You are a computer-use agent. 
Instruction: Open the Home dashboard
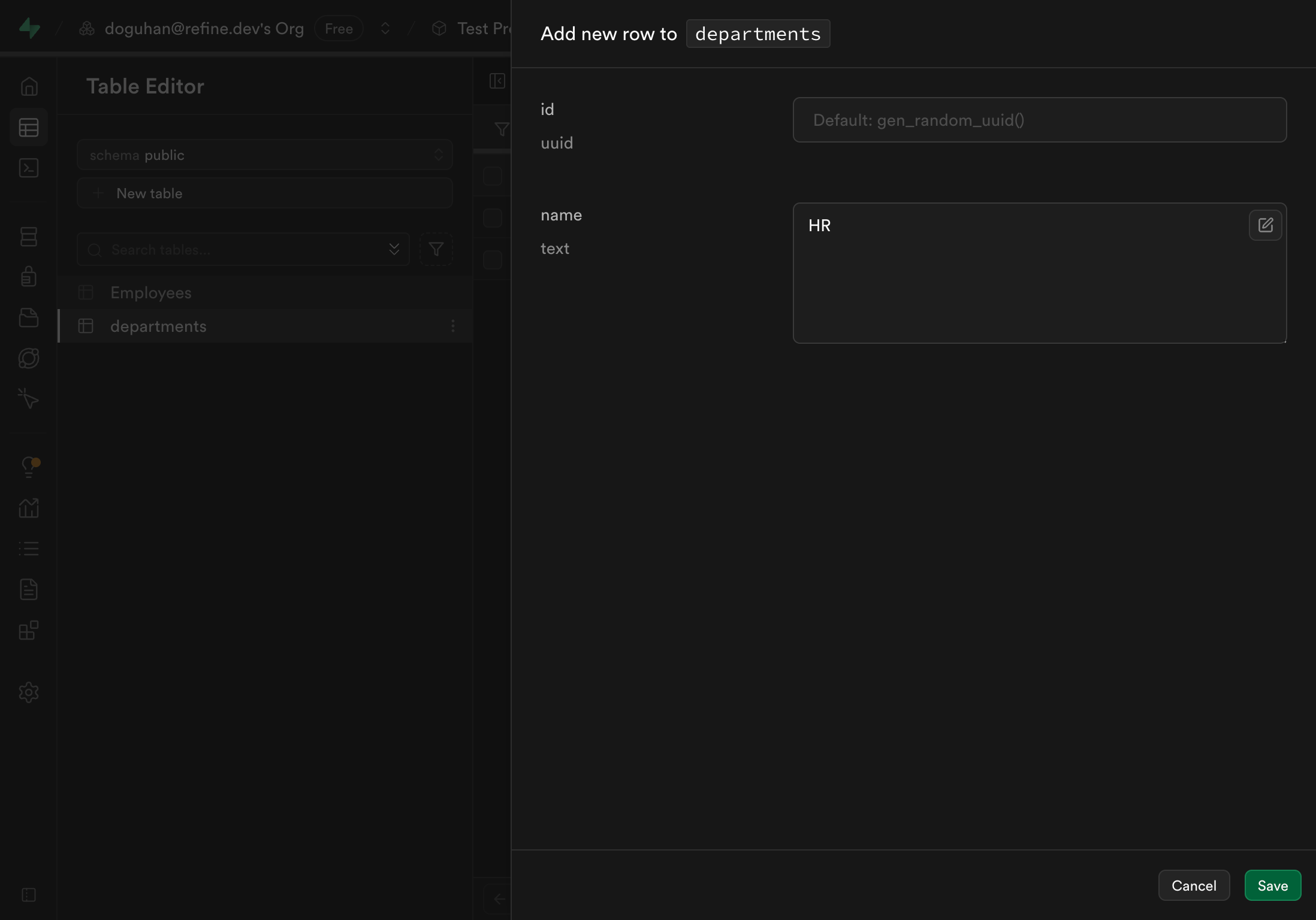pyautogui.click(x=29, y=86)
